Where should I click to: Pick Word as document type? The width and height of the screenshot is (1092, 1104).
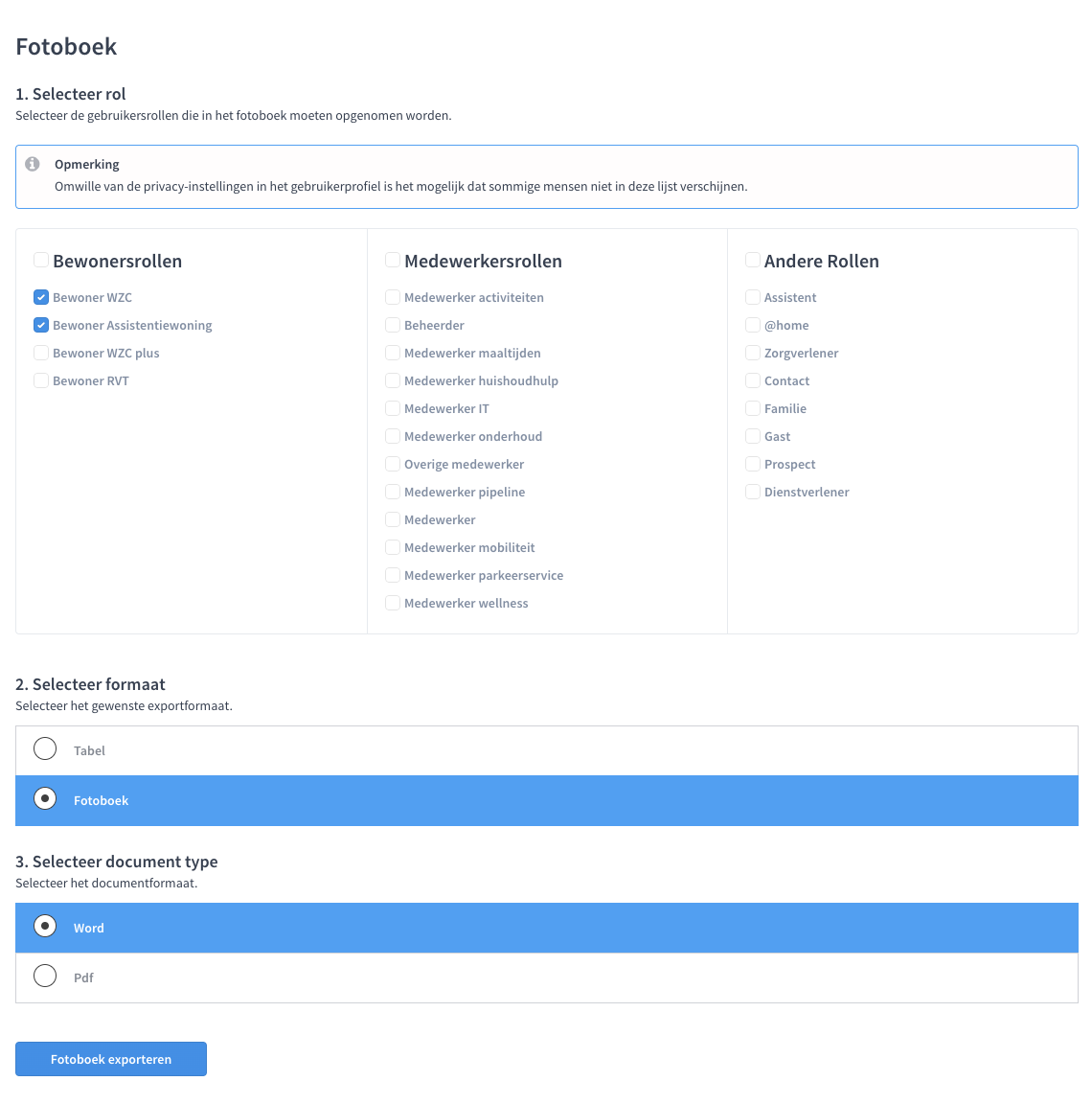(547, 928)
